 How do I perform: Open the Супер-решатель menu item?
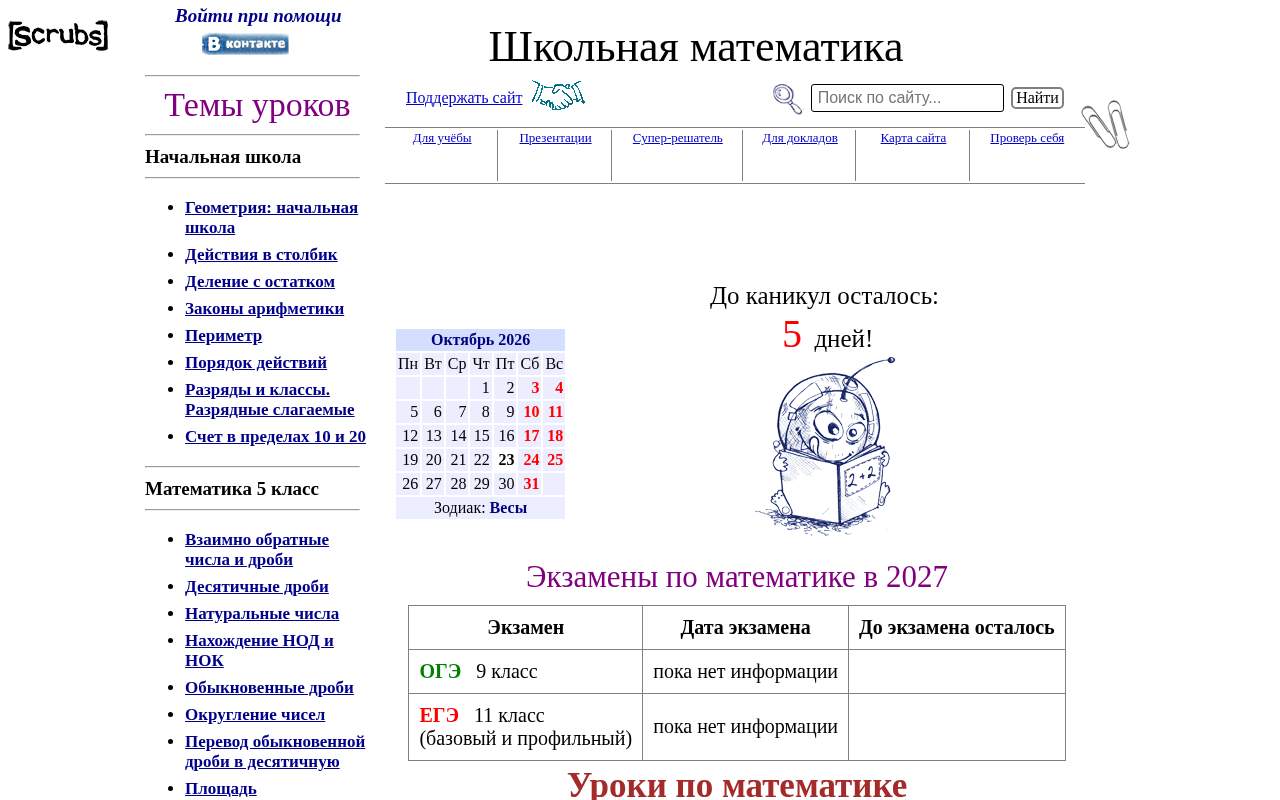tap(677, 138)
